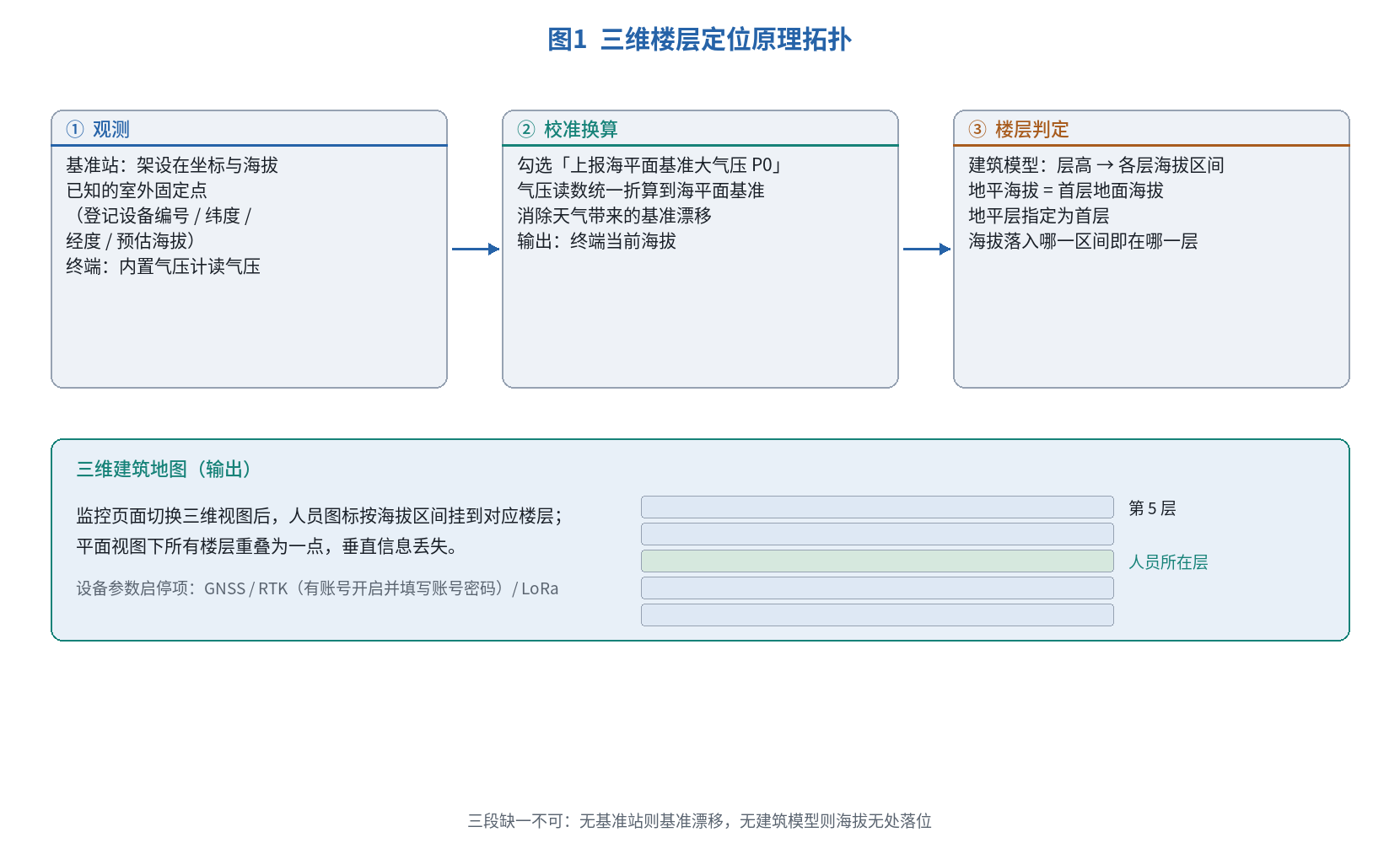
Task: Click the green label 人员所在层
Action: (1168, 562)
